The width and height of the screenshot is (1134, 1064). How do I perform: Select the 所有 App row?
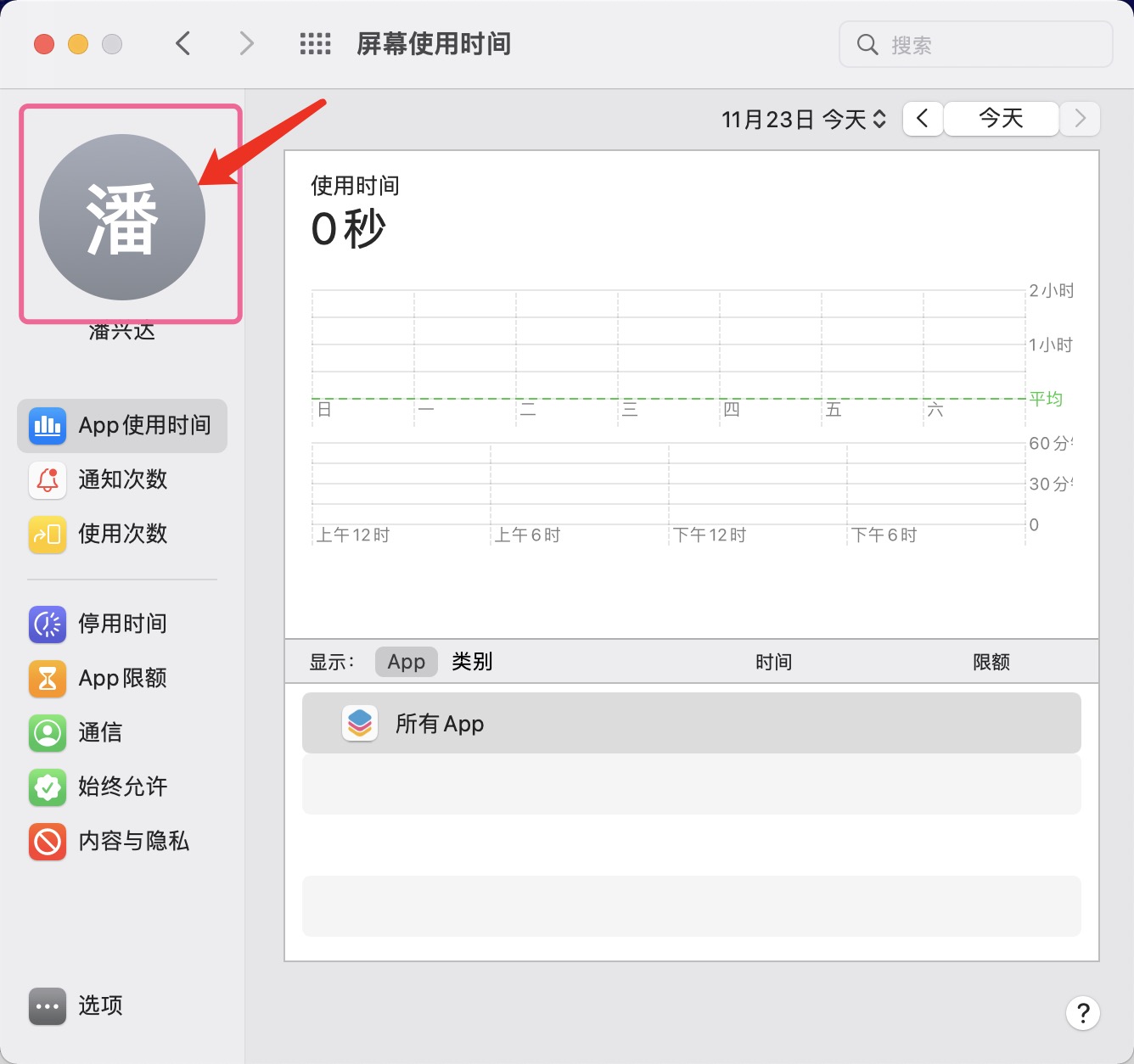[691, 724]
